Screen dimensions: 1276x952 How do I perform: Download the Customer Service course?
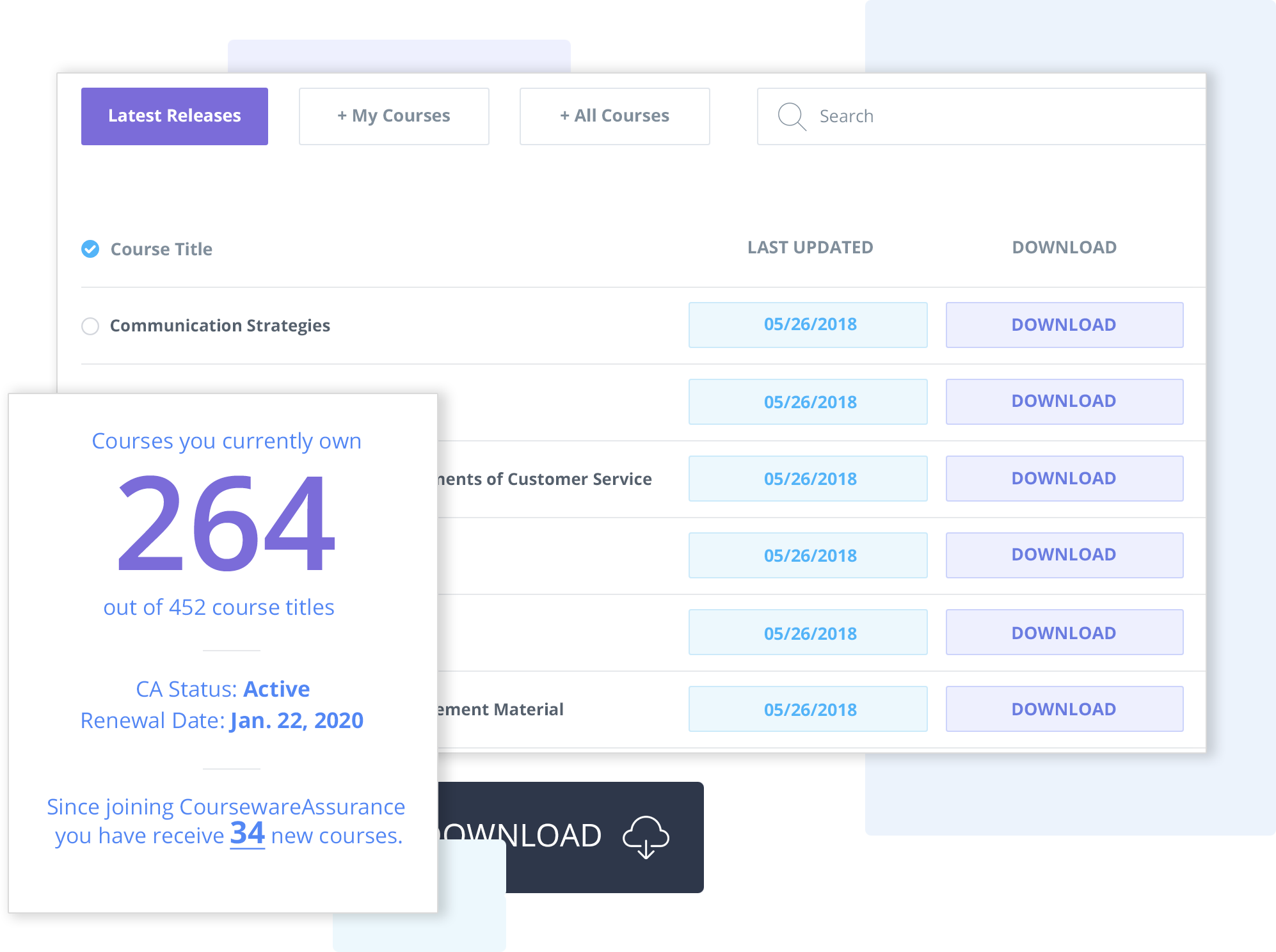coord(1064,479)
